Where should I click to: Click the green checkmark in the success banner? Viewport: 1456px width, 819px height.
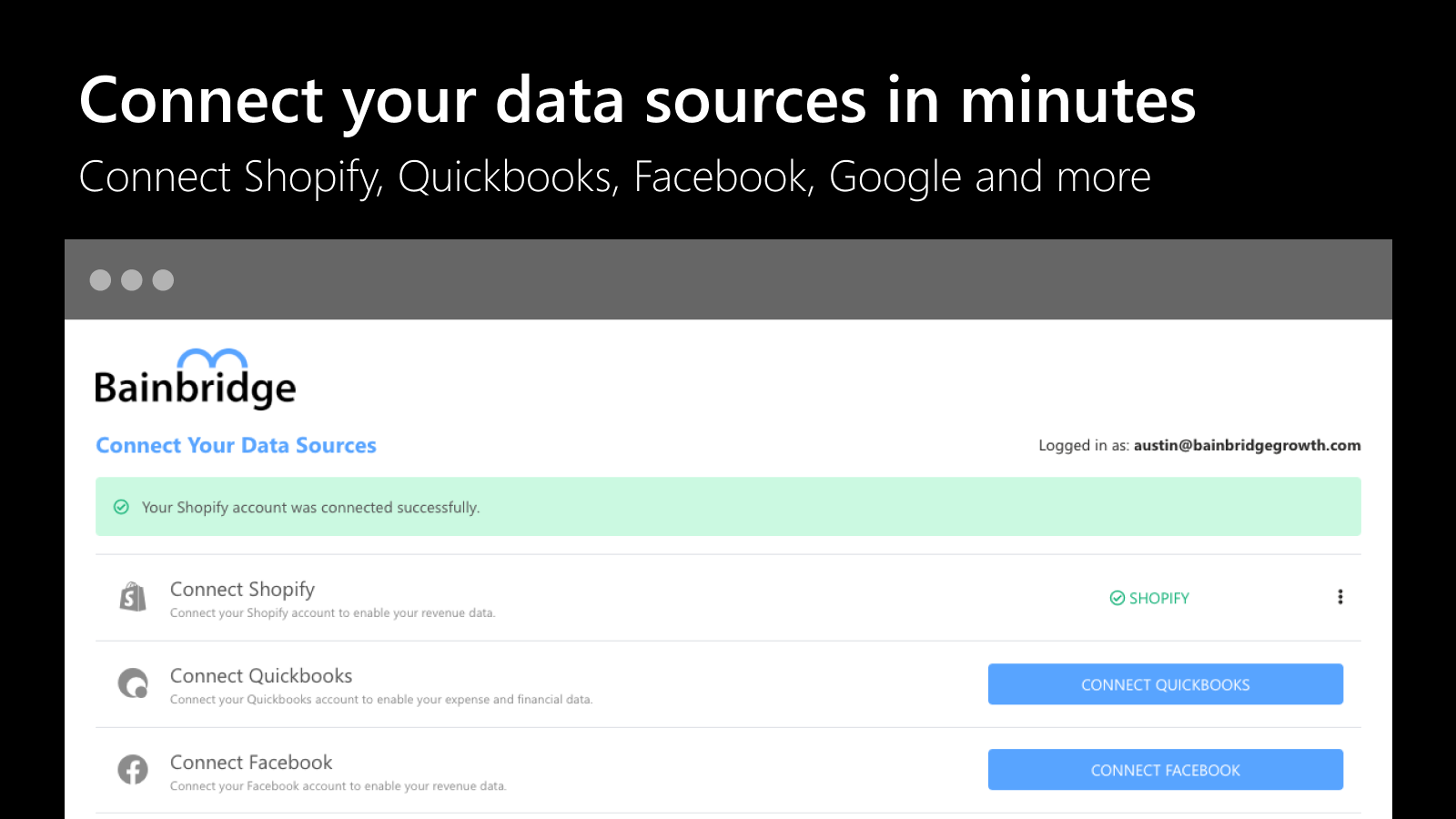(121, 507)
